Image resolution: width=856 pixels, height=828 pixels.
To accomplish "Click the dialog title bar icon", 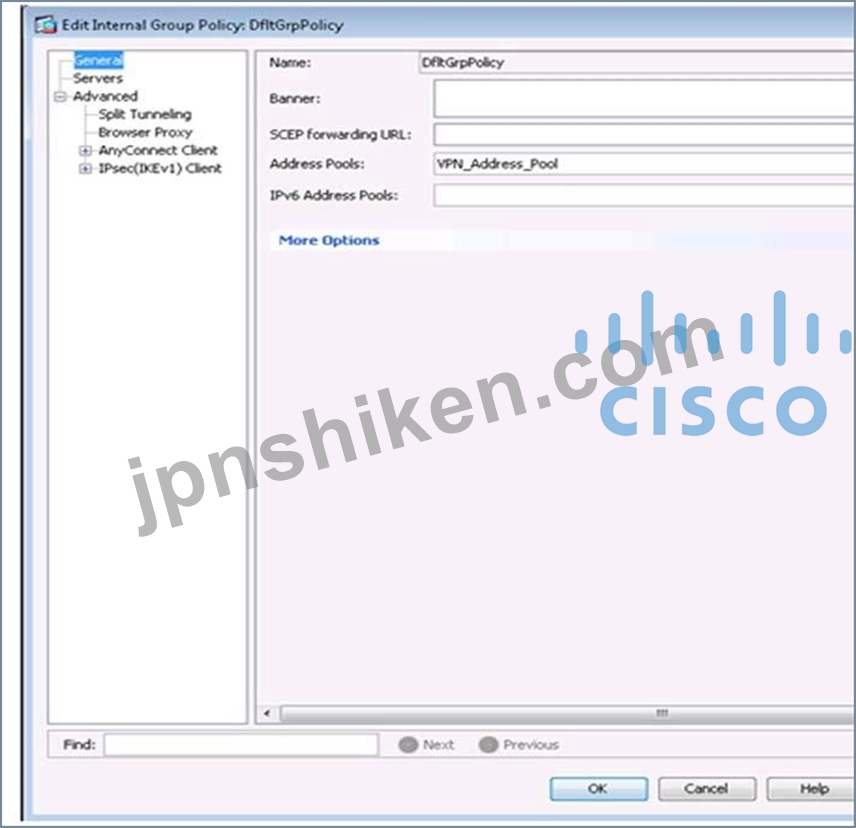I will [45, 25].
